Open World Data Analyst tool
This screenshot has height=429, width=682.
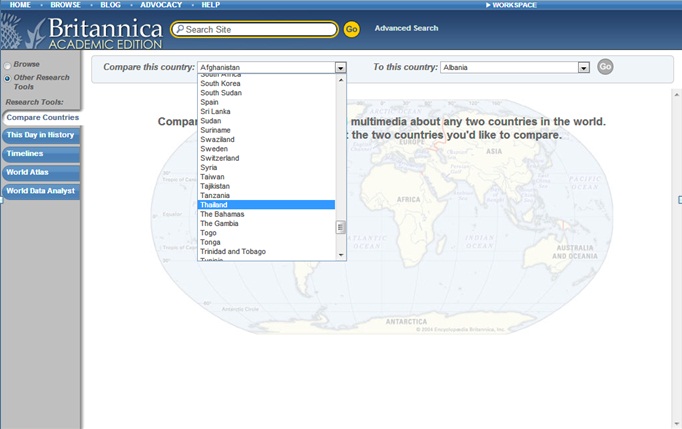[x=41, y=191]
